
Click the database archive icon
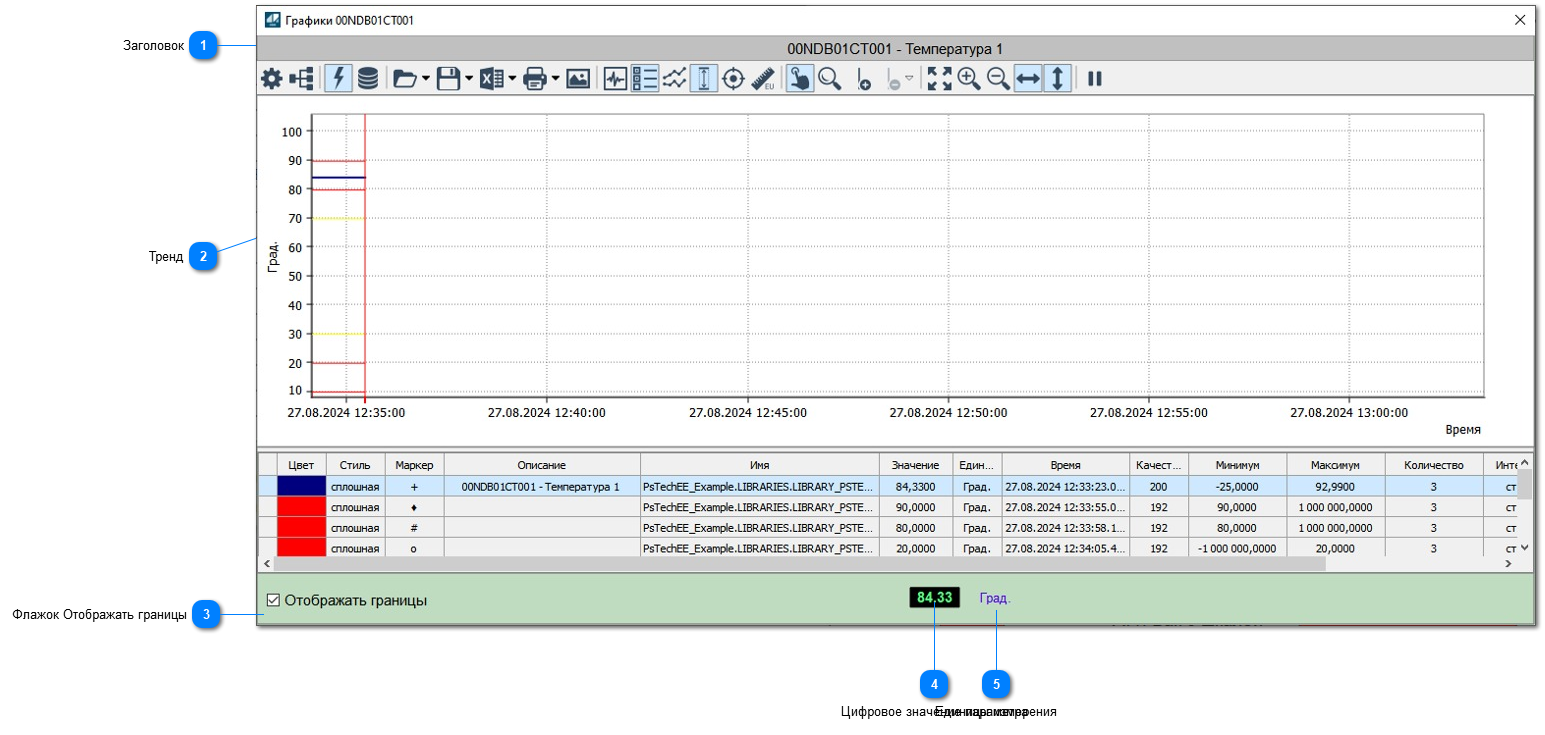[368, 79]
